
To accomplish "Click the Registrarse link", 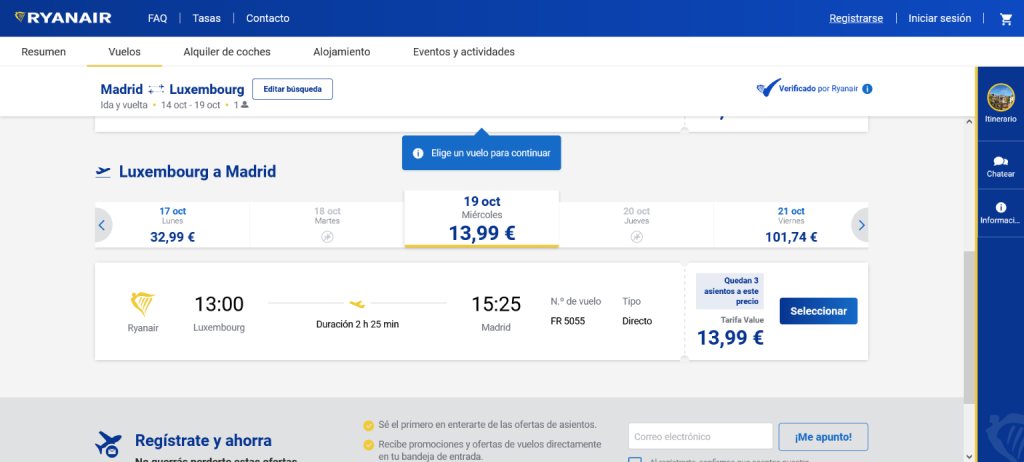I will (x=856, y=18).
